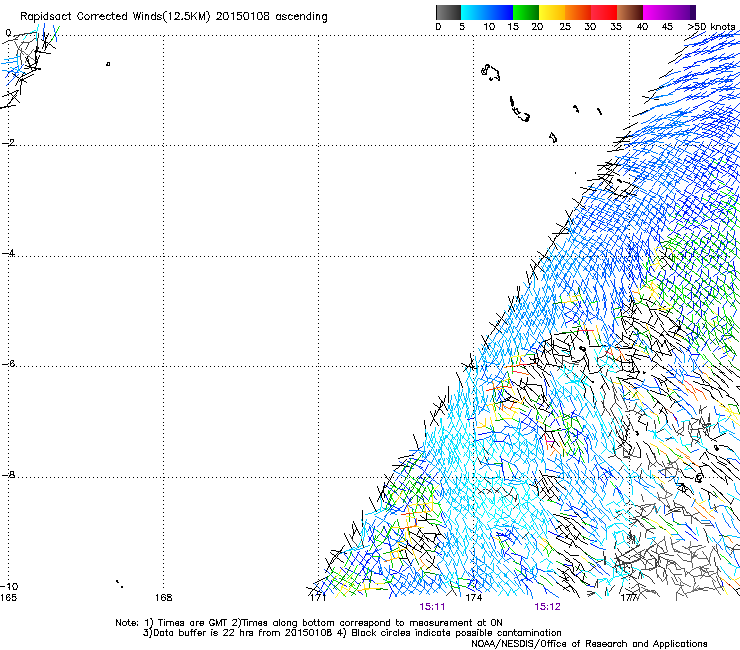Image resolution: width=740 pixels, height=650 pixels.
Task: Click the orange 25-30 knots color swatch
Action: (x=578, y=12)
